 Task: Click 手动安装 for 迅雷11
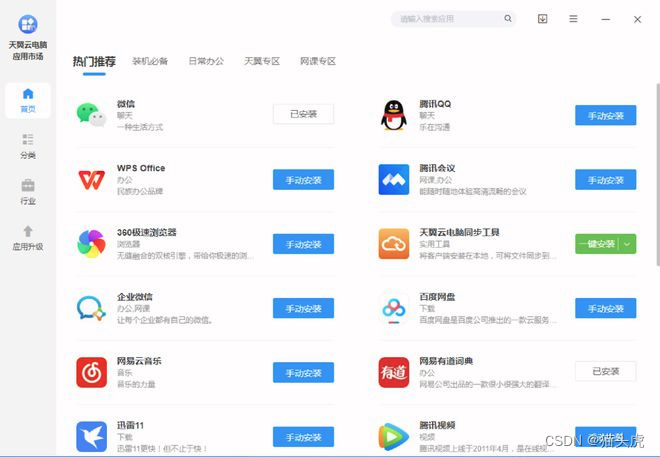click(303, 437)
